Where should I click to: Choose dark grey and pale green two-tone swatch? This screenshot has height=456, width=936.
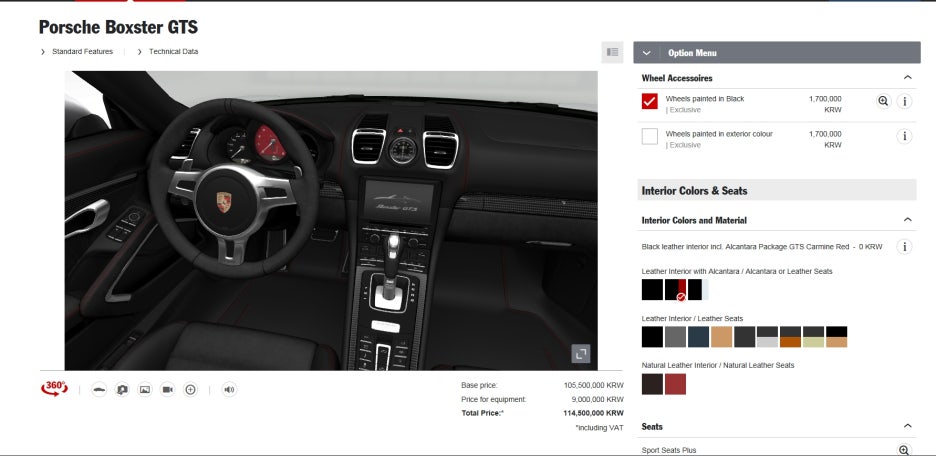coord(814,337)
